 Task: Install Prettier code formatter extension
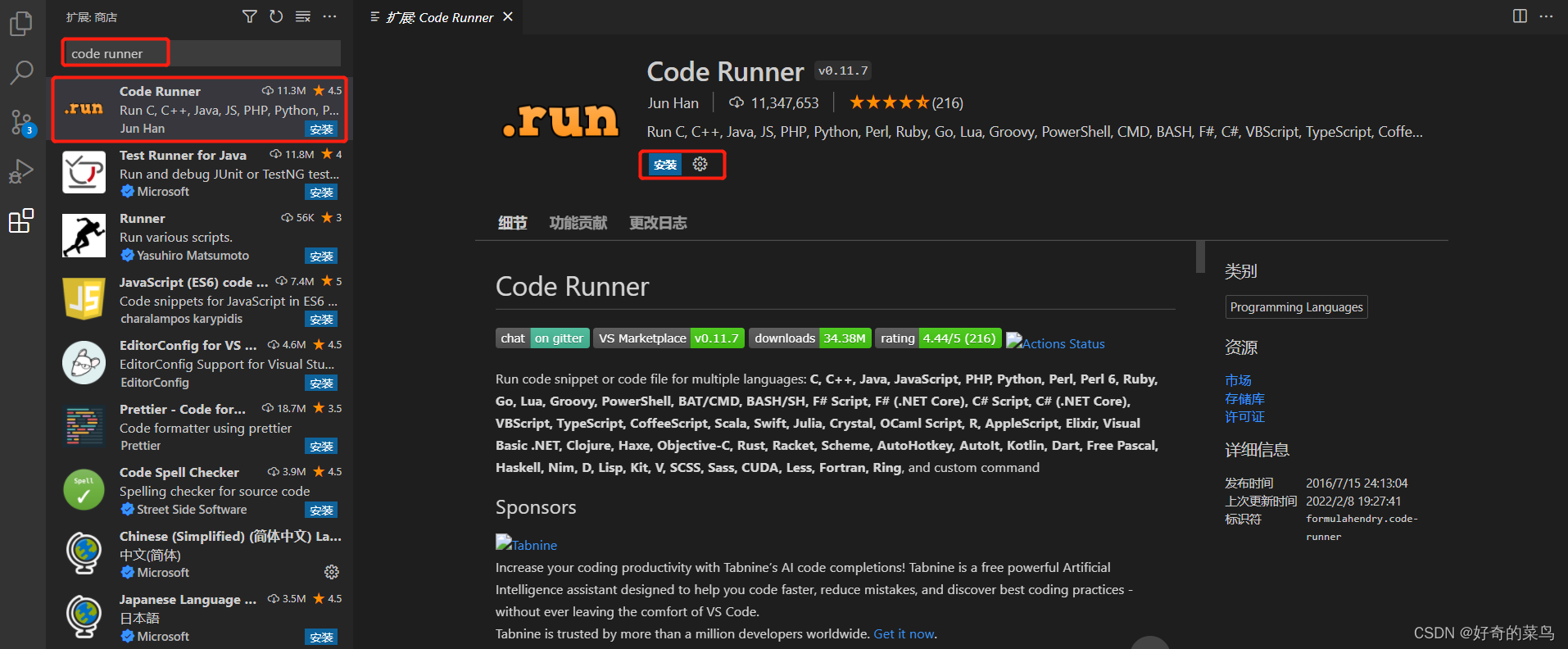click(321, 447)
